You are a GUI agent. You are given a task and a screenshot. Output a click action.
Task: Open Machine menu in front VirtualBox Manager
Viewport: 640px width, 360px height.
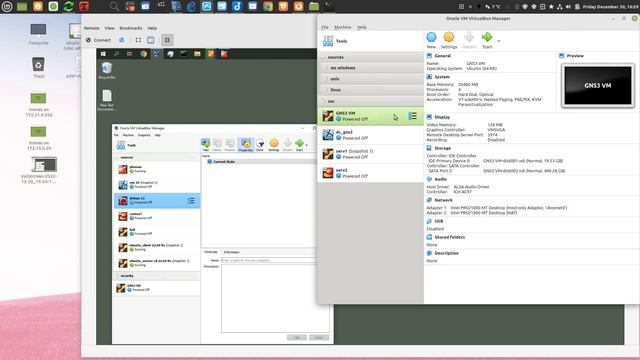coord(343,27)
